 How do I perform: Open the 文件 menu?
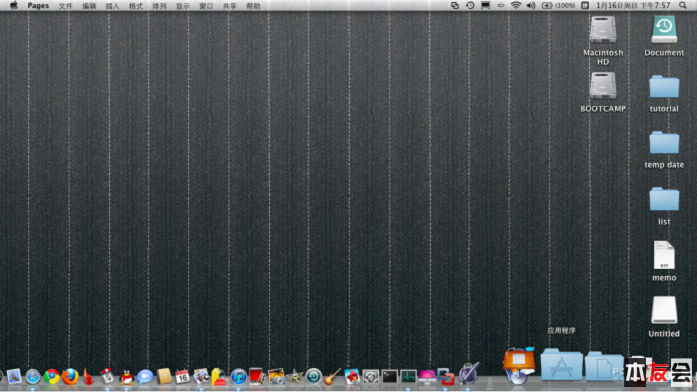pyautogui.click(x=65, y=6)
